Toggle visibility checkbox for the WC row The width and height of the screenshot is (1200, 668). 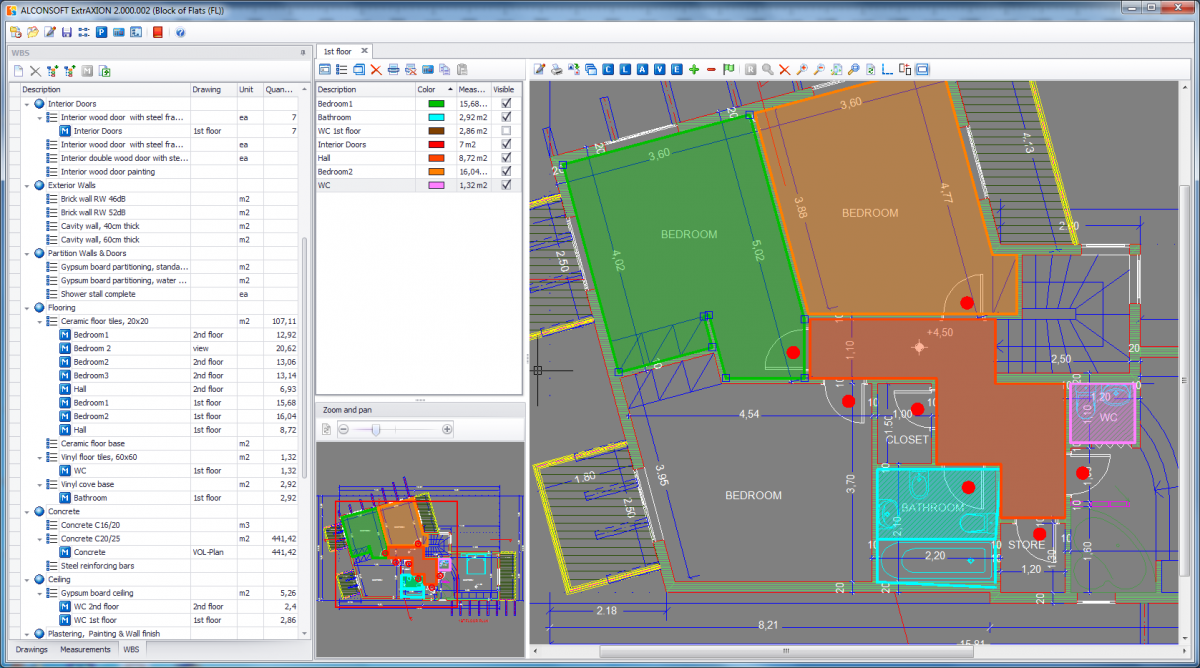click(x=507, y=185)
